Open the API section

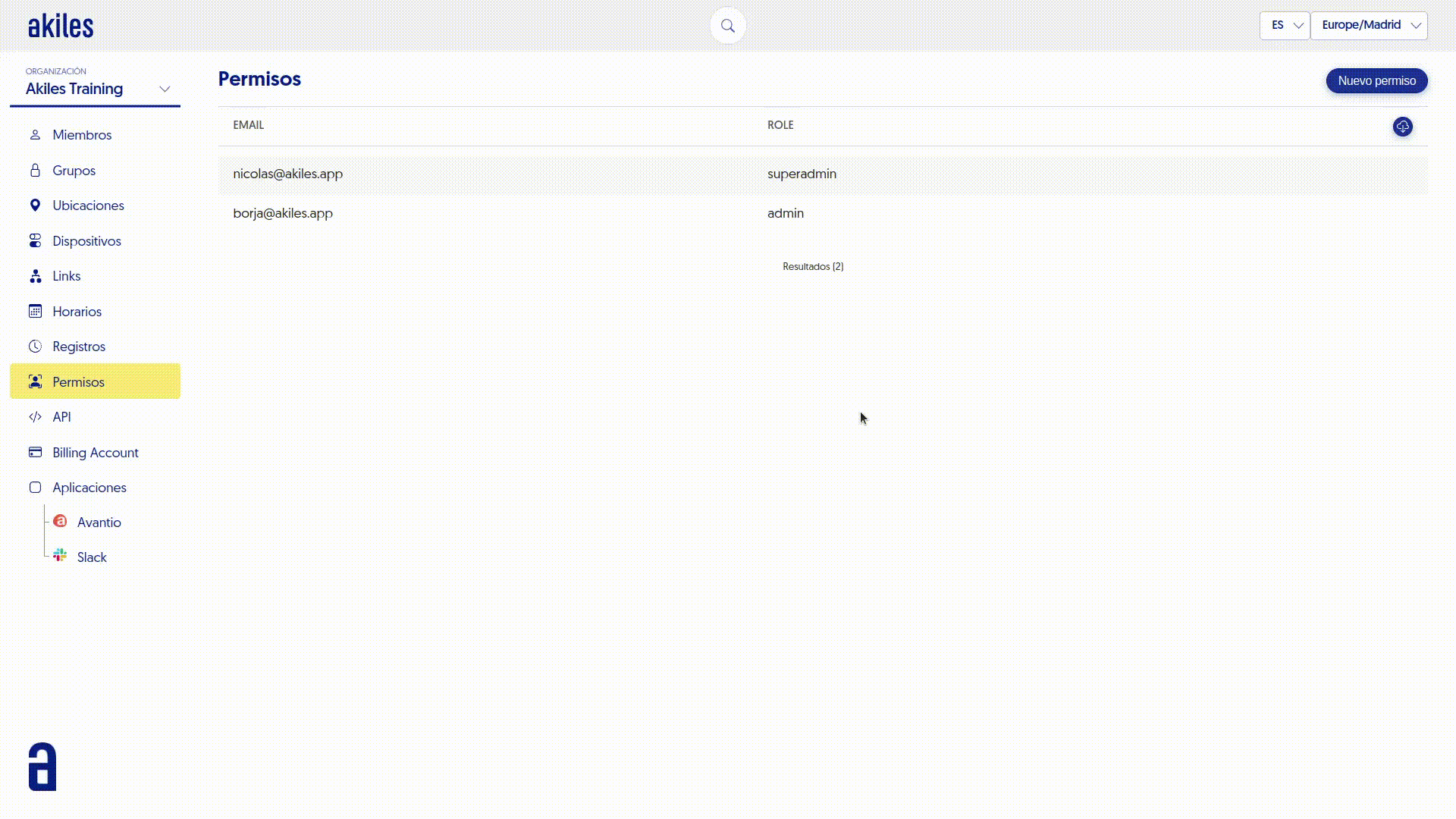(61, 417)
